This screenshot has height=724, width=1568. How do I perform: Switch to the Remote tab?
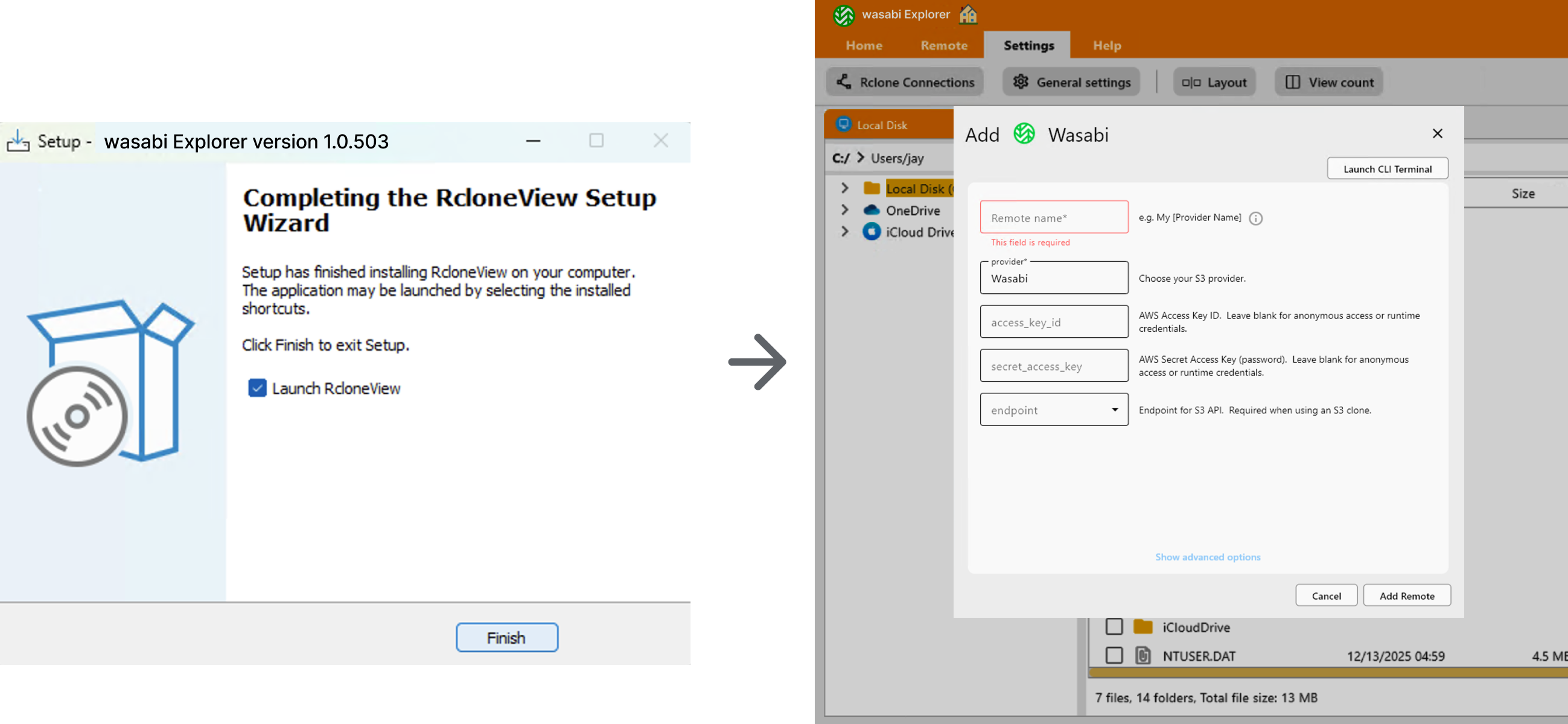(x=943, y=46)
